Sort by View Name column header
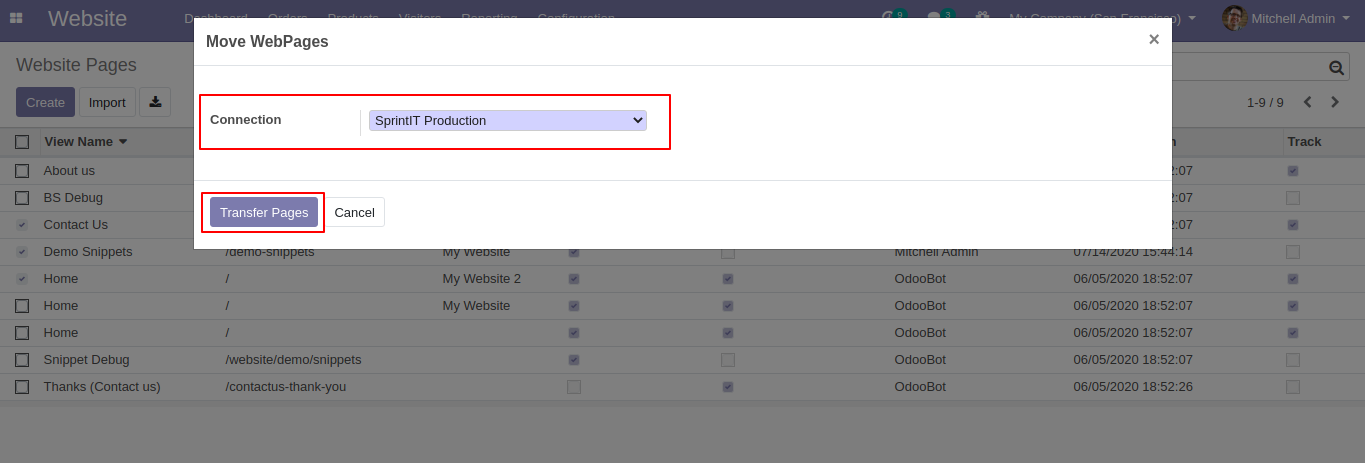 click(86, 142)
